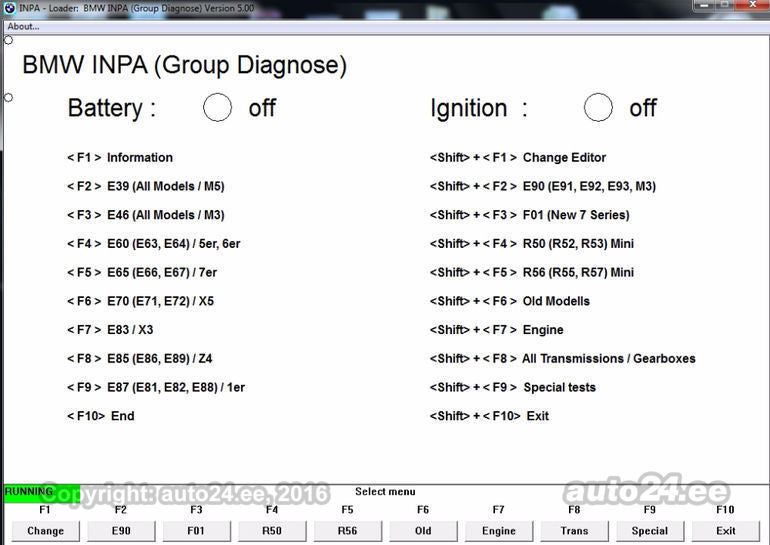Select the 'Change Editor' shift entry
Viewport: 770px width, 545px height.
tap(518, 158)
